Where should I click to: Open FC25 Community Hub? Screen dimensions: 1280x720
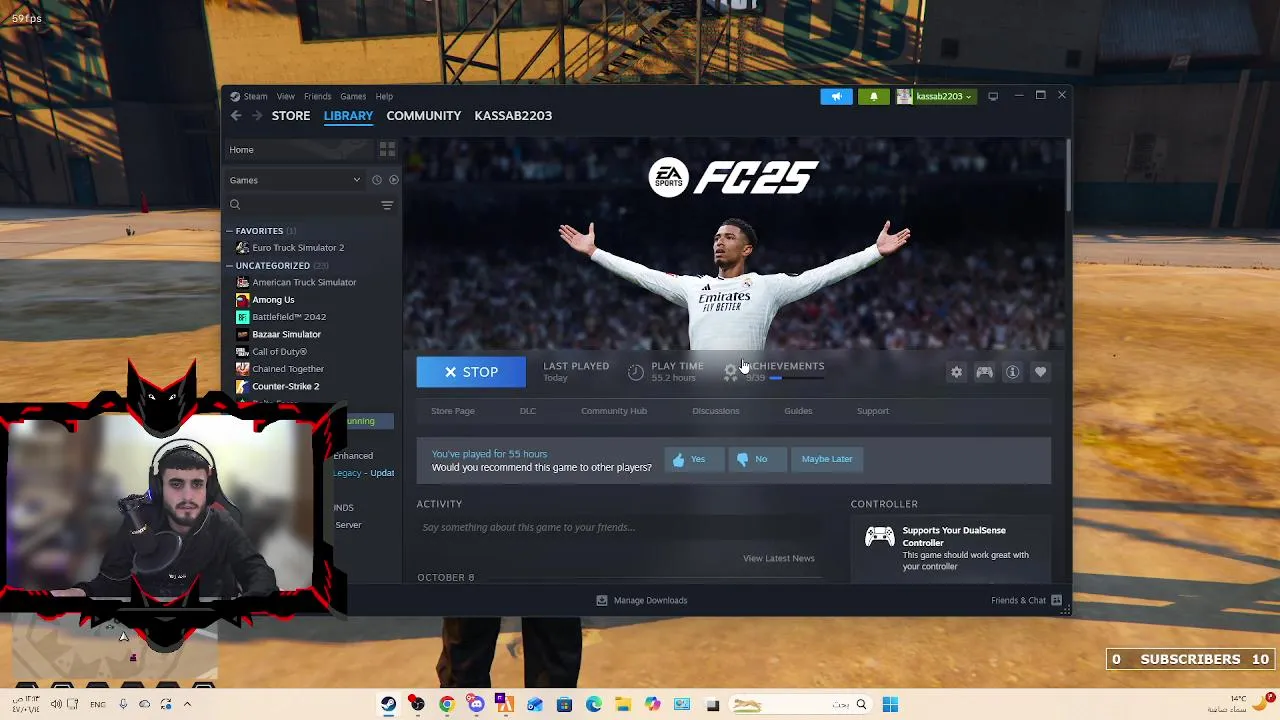pyautogui.click(x=614, y=411)
